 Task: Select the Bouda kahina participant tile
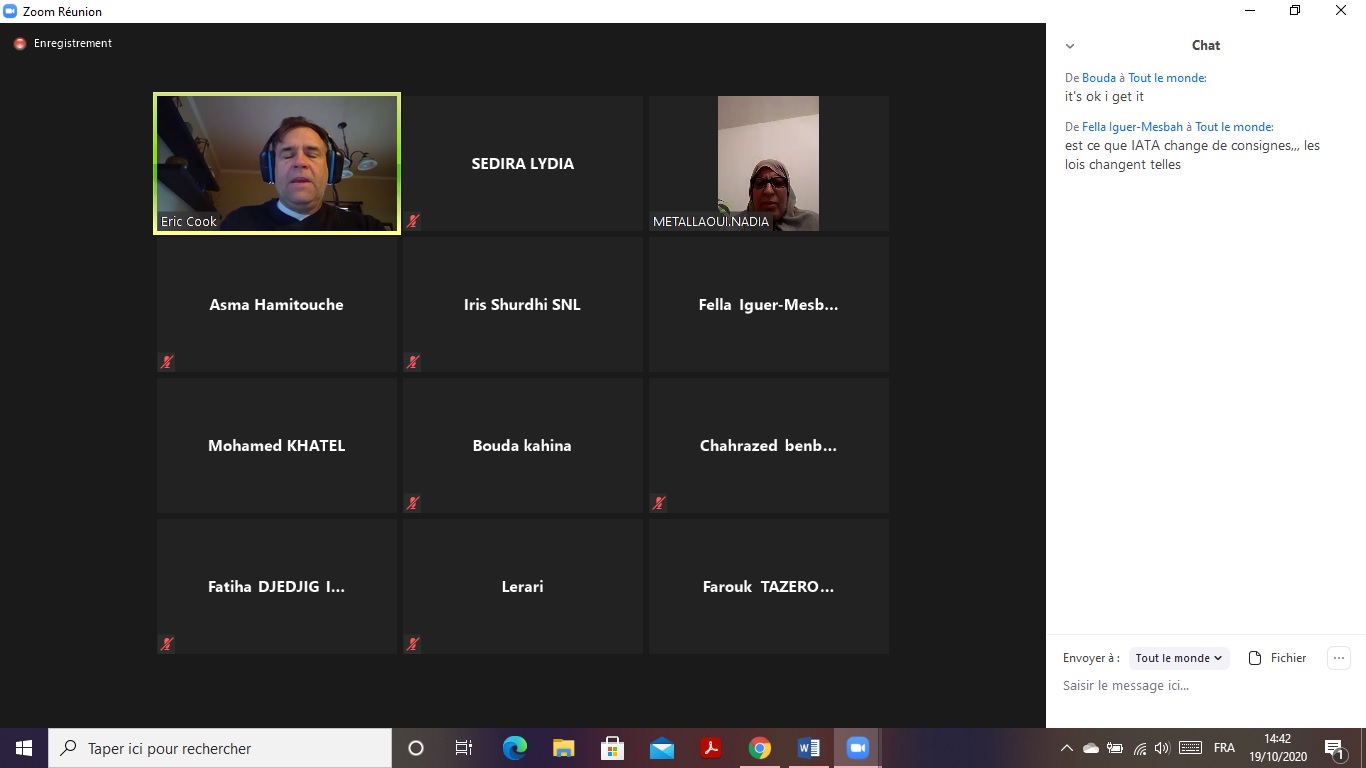coord(523,446)
